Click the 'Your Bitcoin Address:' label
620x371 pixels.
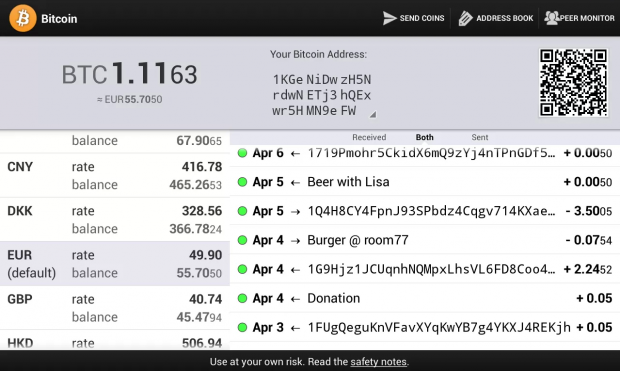(x=318, y=54)
